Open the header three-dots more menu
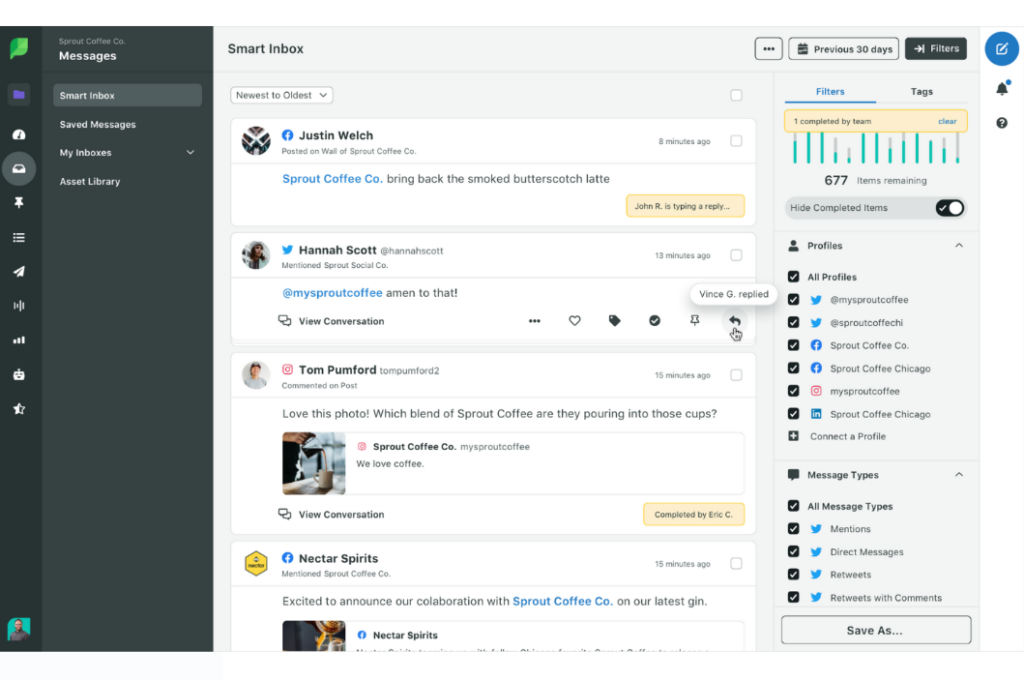Viewport: 1024px width, 680px height. tap(768, 49)
